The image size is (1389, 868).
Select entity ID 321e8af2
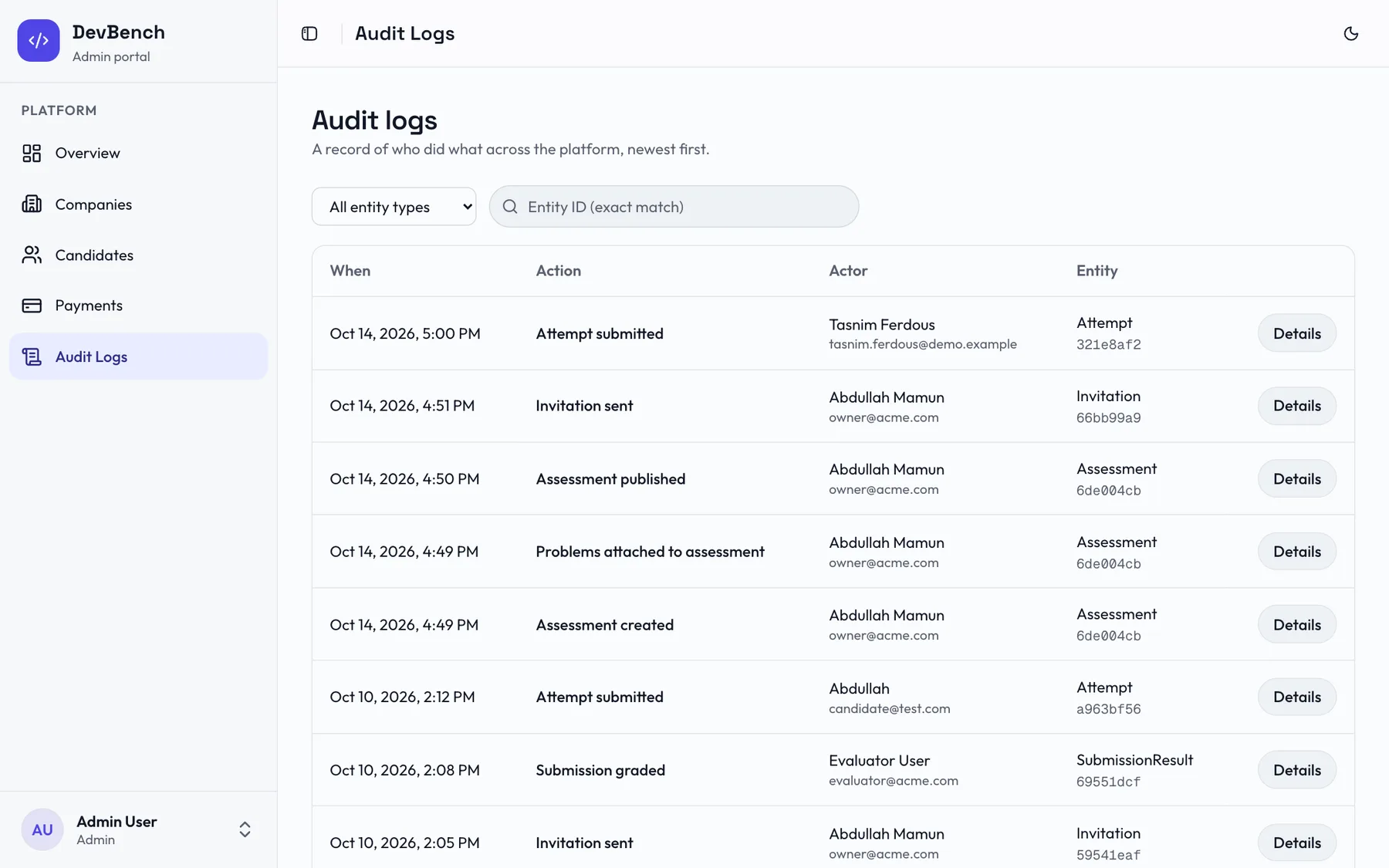coord(1108,345)
